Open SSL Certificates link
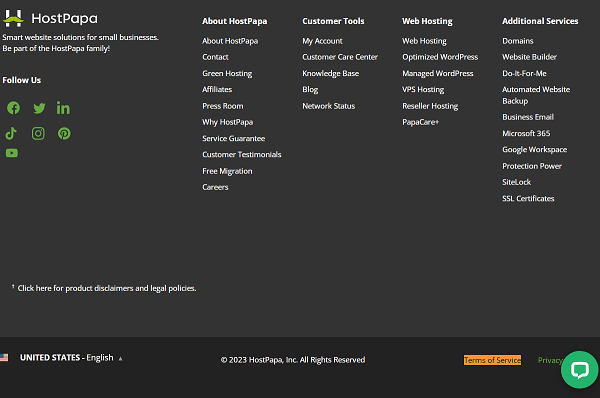 tap(528, 199)
